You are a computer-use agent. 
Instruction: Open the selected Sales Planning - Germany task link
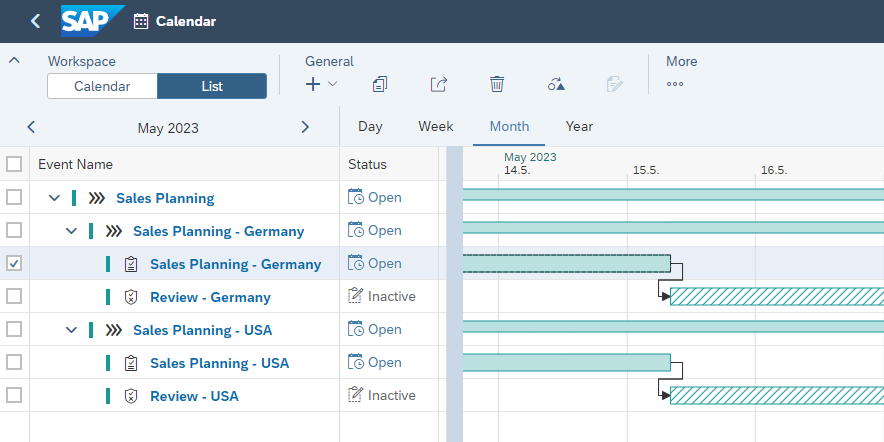(236, 264)
